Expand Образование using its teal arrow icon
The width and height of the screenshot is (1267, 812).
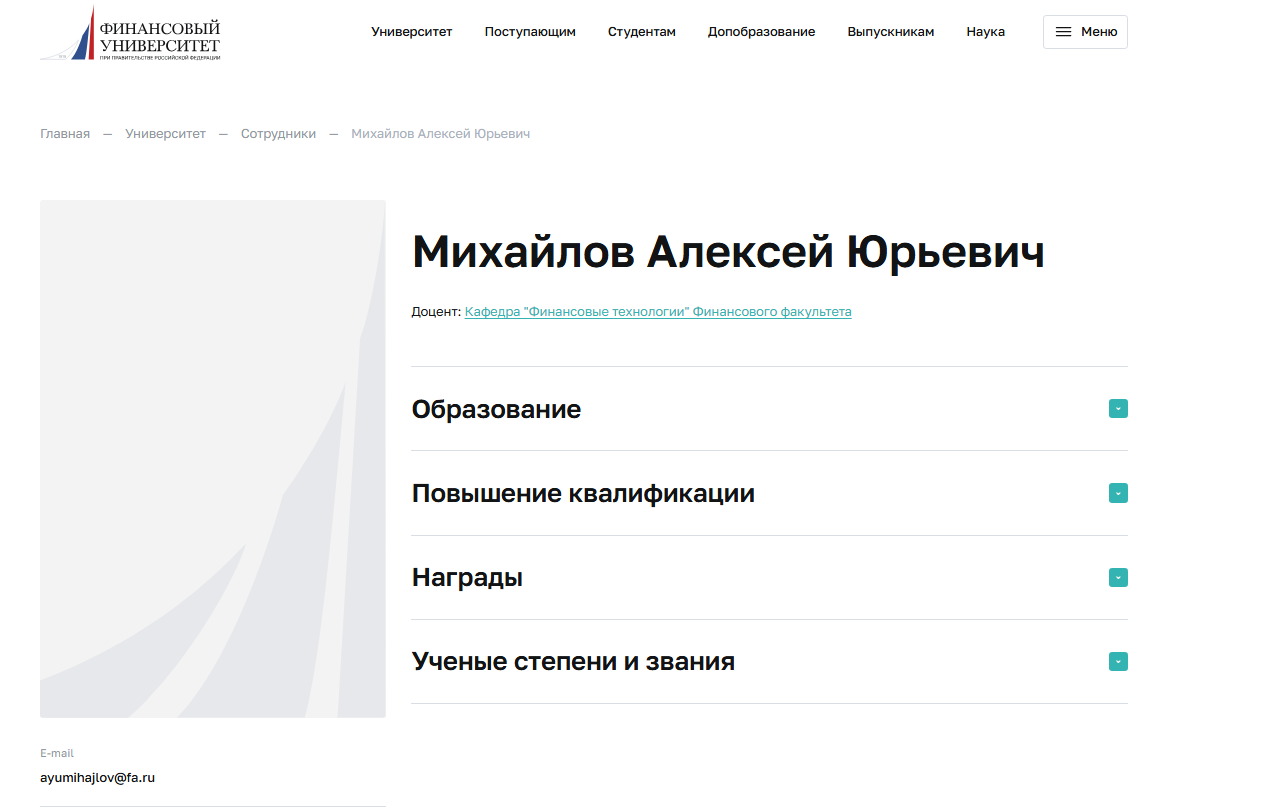point(1118,409)
